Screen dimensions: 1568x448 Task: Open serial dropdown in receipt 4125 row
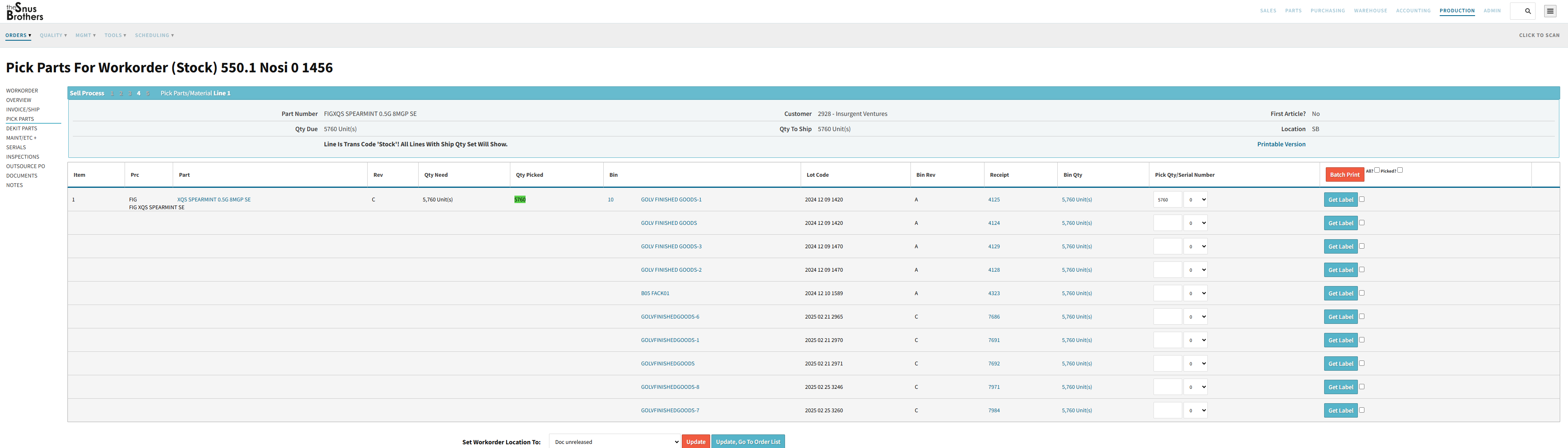coord(1195,200)
